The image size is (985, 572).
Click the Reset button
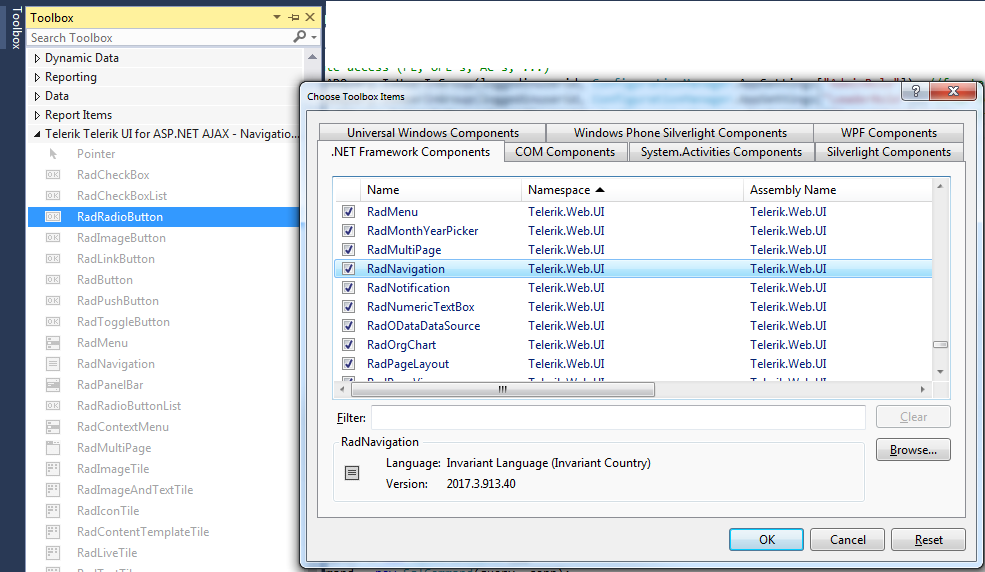[928, 539]
